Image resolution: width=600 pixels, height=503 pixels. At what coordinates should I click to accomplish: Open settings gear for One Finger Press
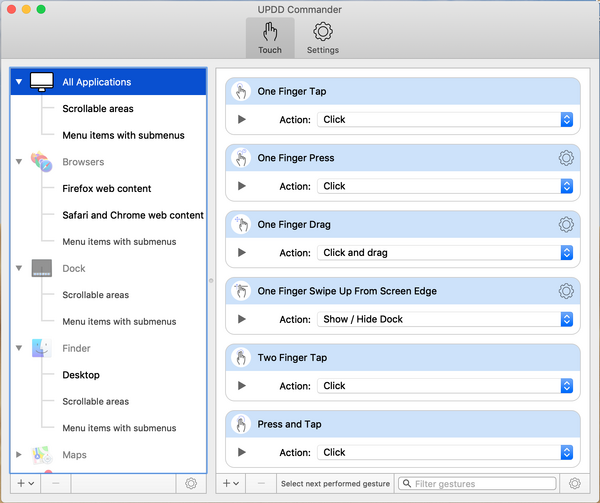(566, 158)
